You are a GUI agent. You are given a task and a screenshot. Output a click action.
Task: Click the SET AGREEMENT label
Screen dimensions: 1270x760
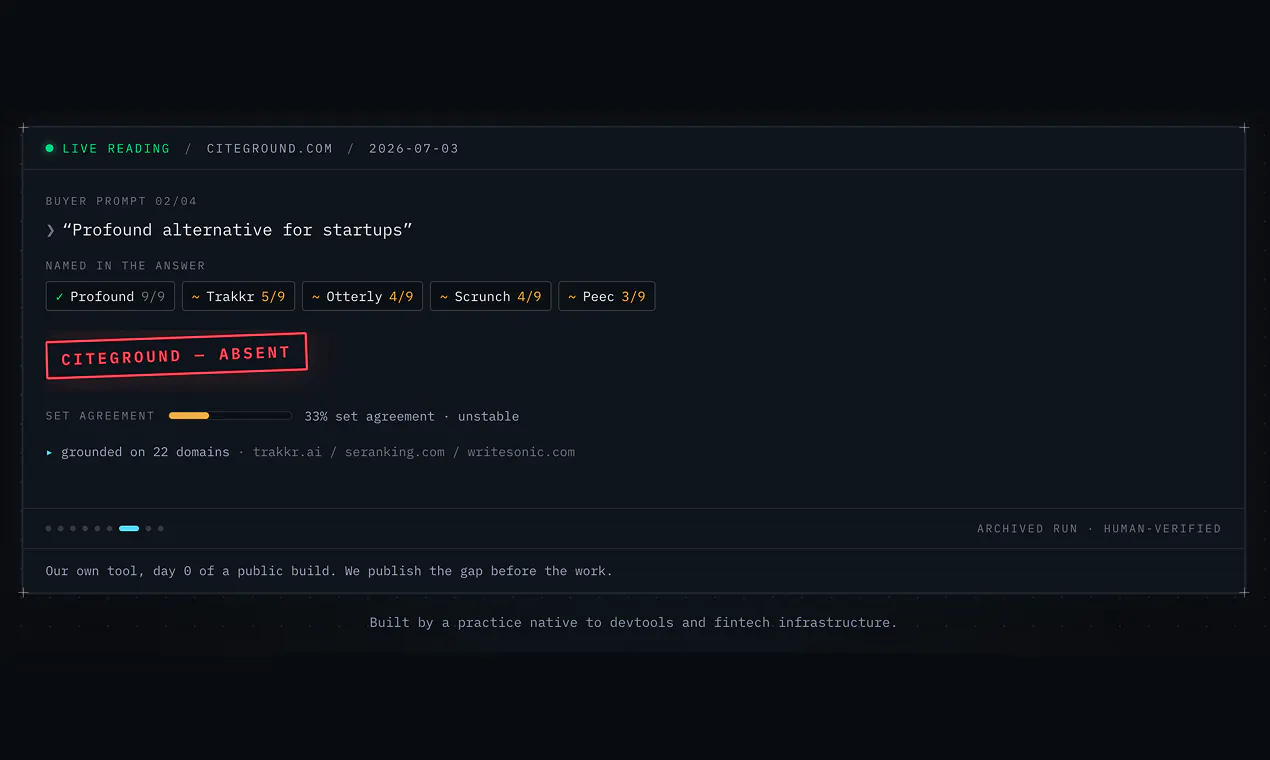click(100, 416)
